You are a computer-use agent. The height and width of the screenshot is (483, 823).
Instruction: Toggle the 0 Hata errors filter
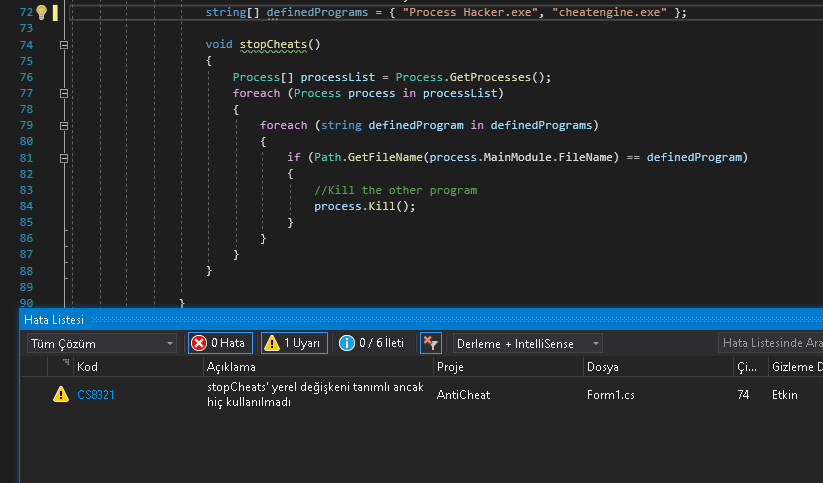[220, 343]
